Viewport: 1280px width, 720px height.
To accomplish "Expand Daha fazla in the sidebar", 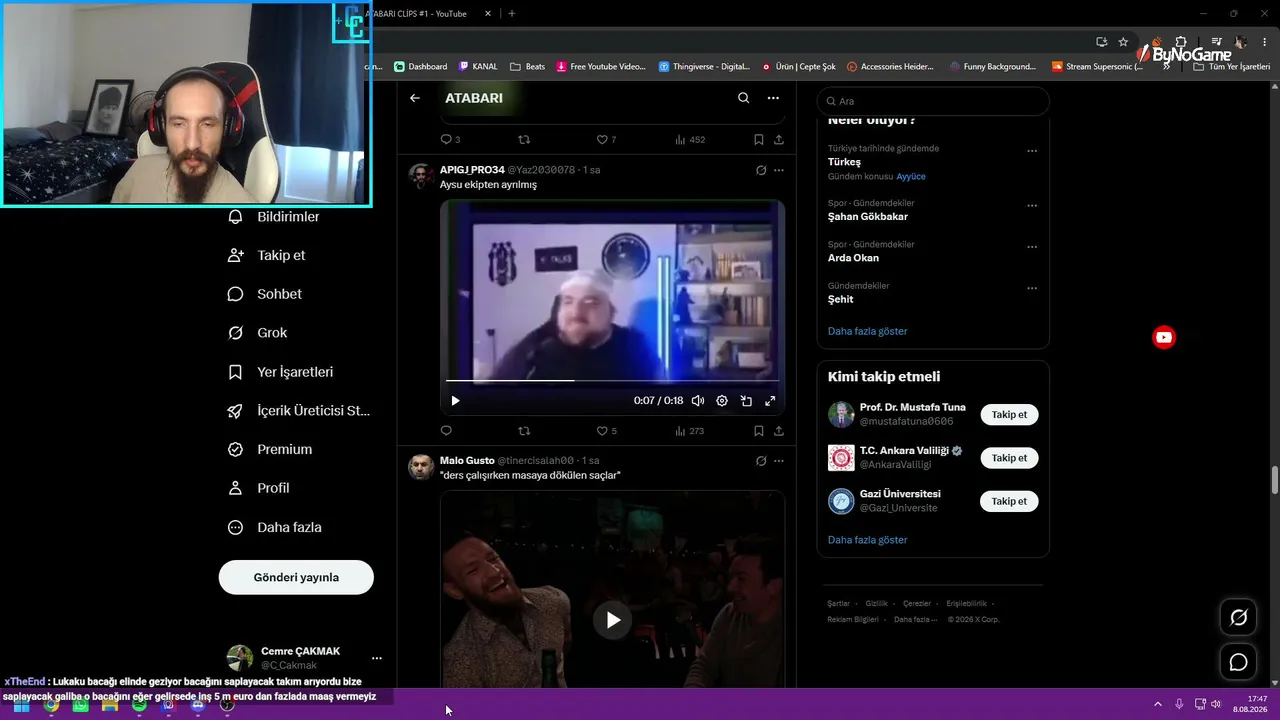I will (x=275, y=527).
